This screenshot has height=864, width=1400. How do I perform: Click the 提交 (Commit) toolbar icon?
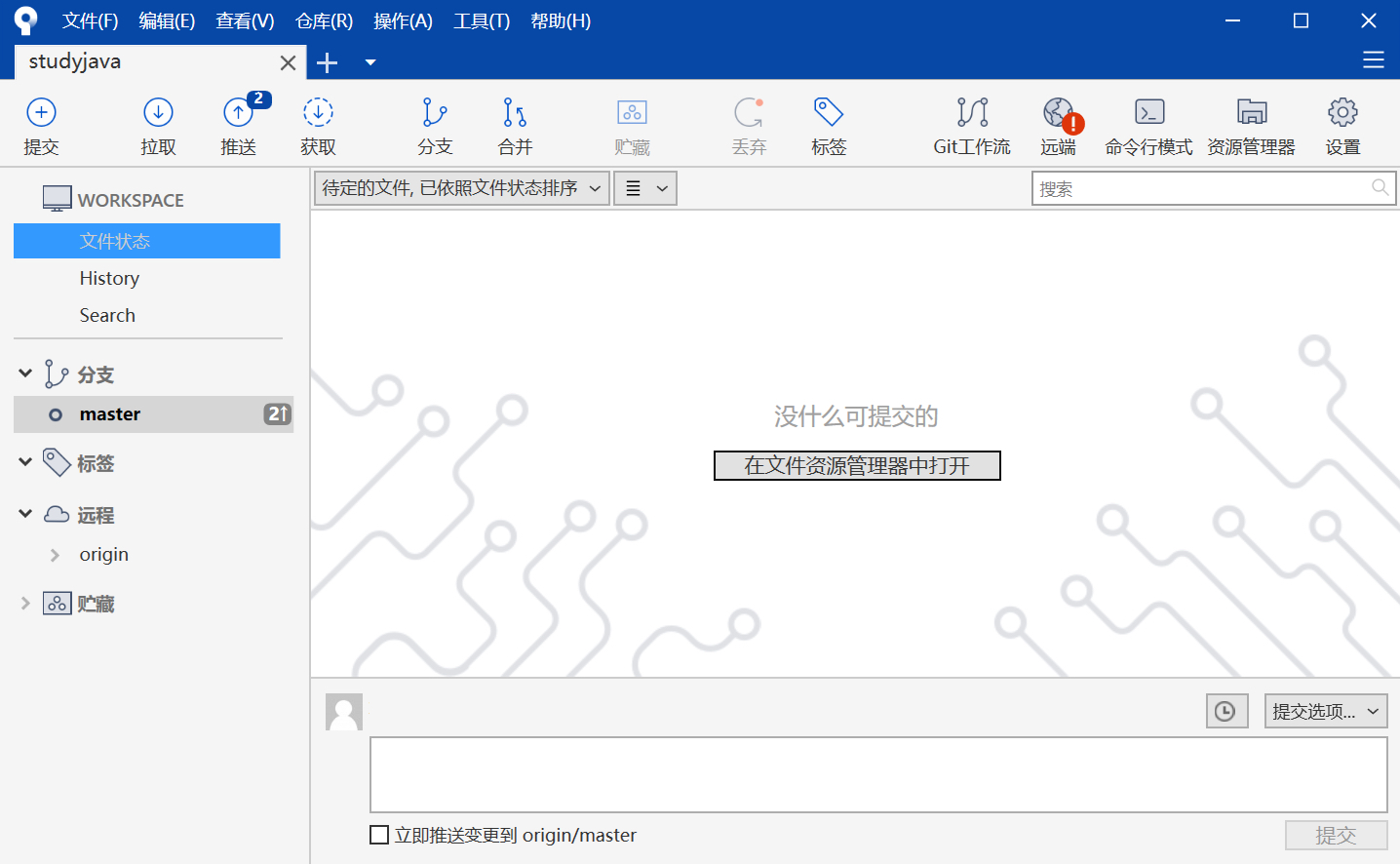[41, 126]
